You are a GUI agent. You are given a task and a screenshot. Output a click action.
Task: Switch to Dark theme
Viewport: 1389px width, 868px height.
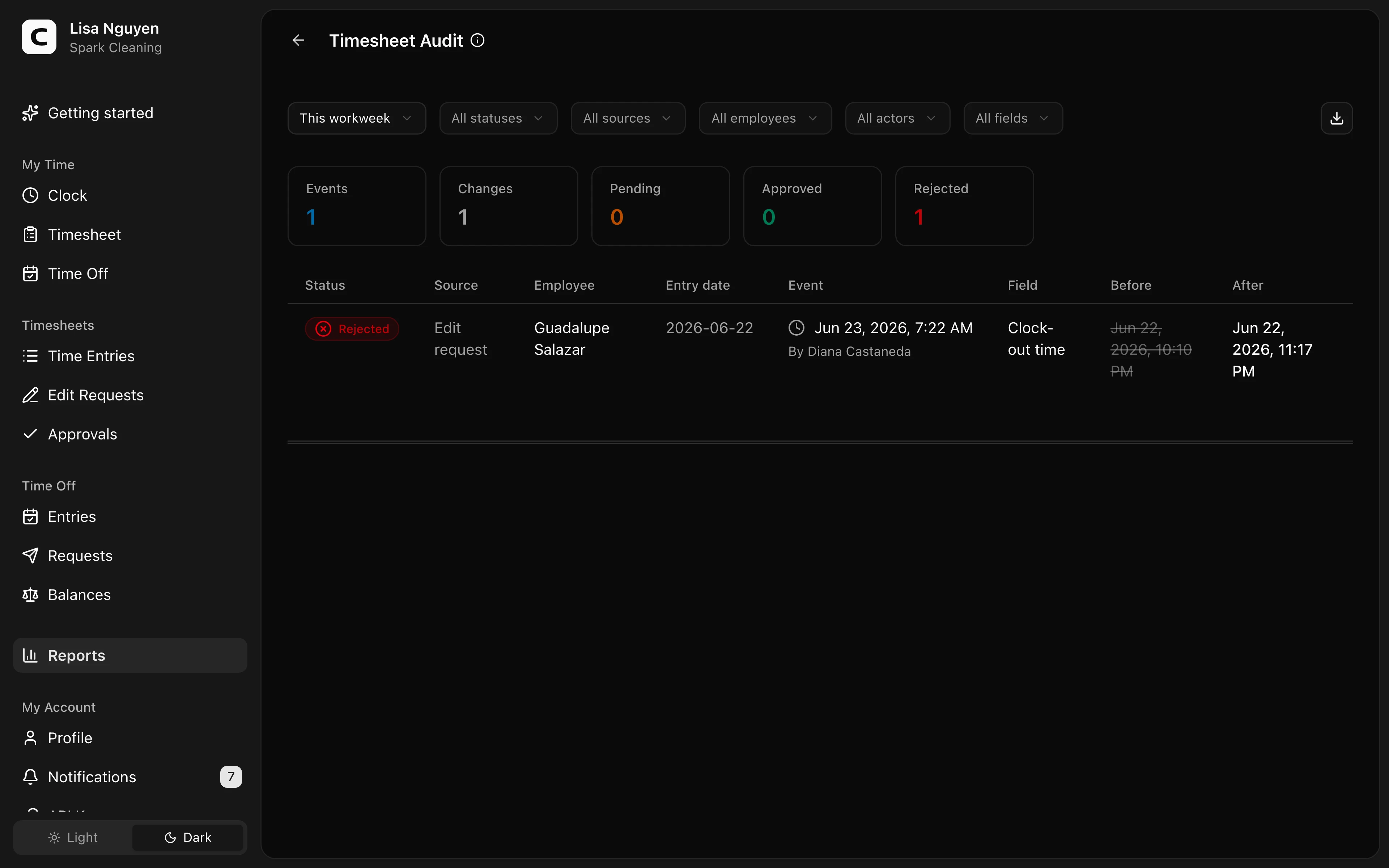(x=188, y=838)
